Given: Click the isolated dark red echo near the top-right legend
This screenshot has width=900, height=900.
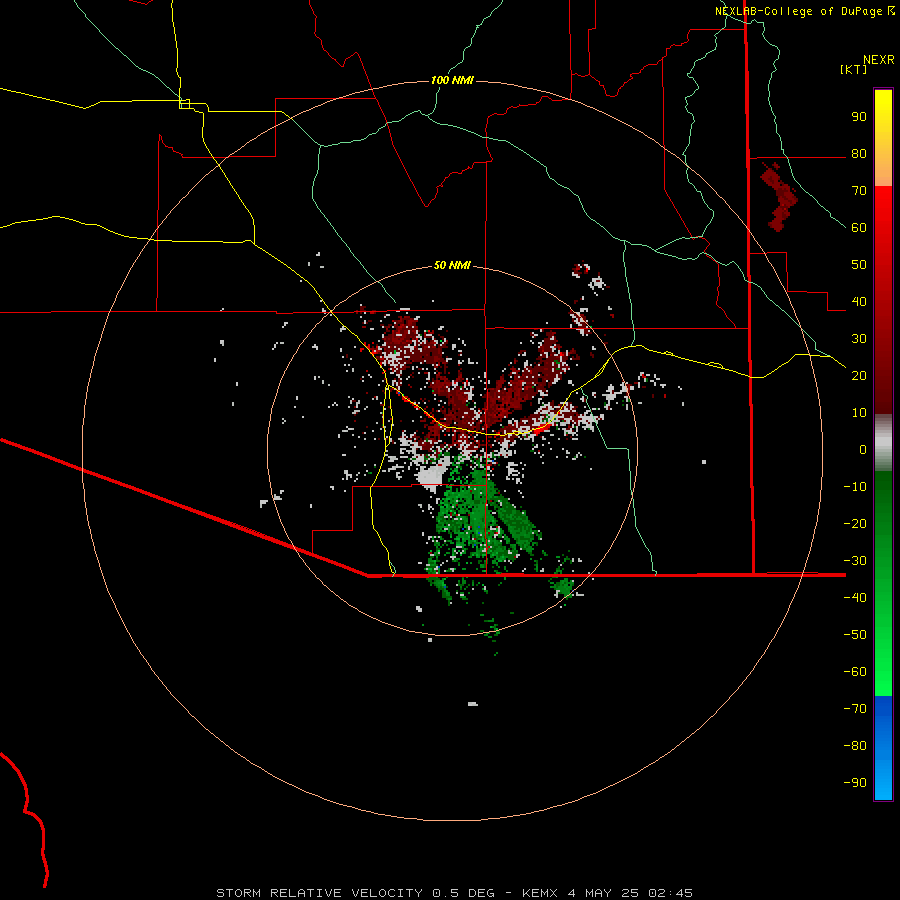Looking at the screenshot, I should click(779, 197).
